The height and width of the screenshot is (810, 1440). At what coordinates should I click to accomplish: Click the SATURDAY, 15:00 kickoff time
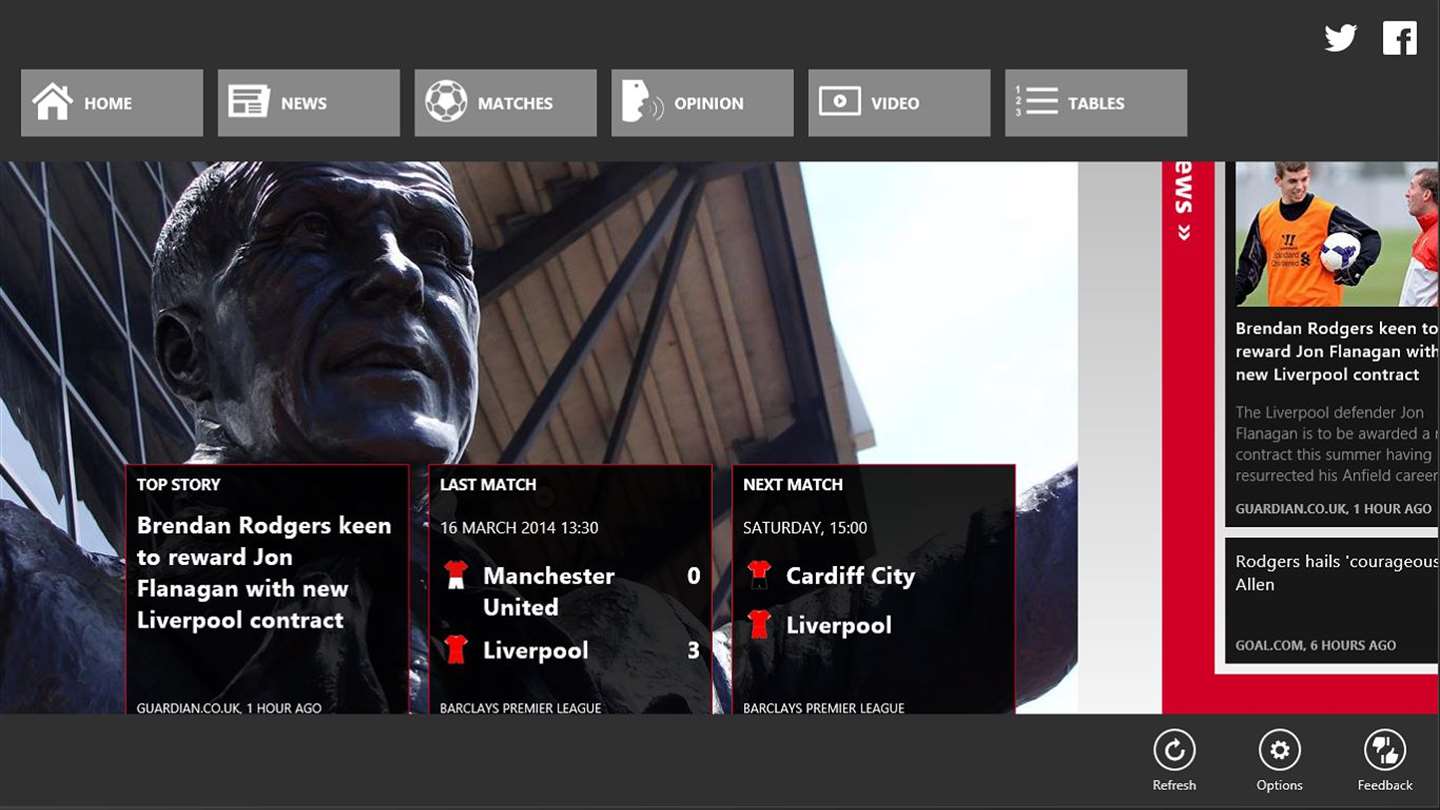pos(805,528)
